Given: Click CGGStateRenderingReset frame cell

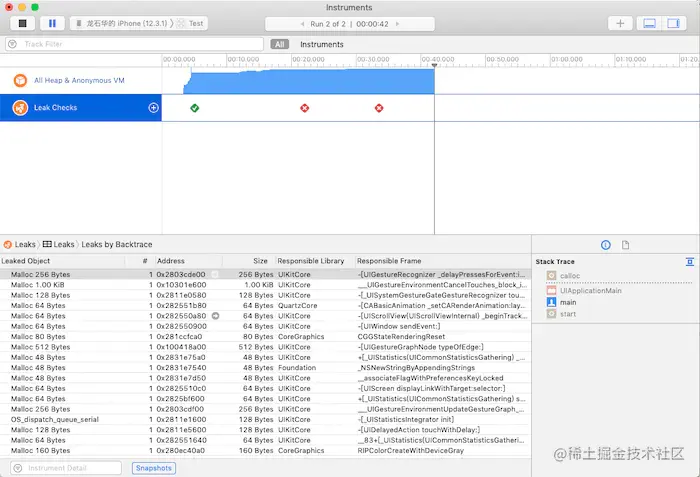Looking at the screenshot, I should click(401, 336).
